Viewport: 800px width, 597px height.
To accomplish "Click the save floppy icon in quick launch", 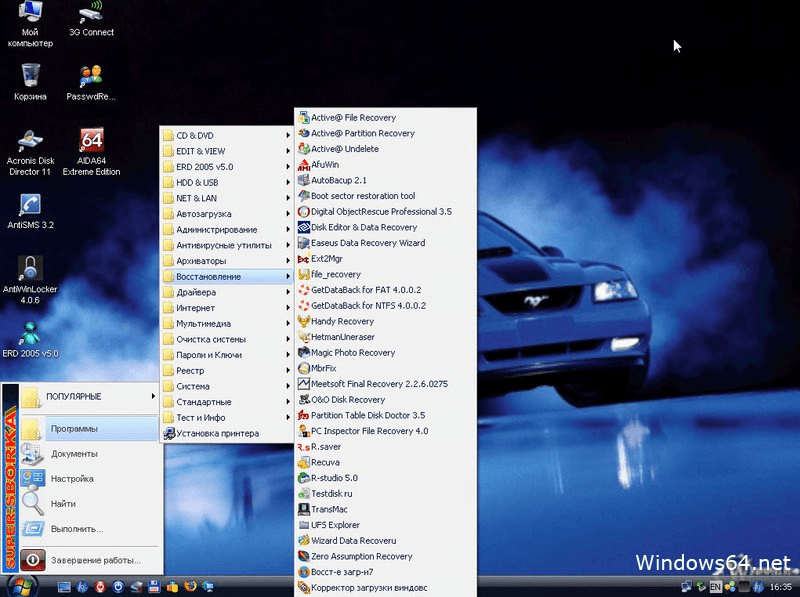I will click(154, 586).
